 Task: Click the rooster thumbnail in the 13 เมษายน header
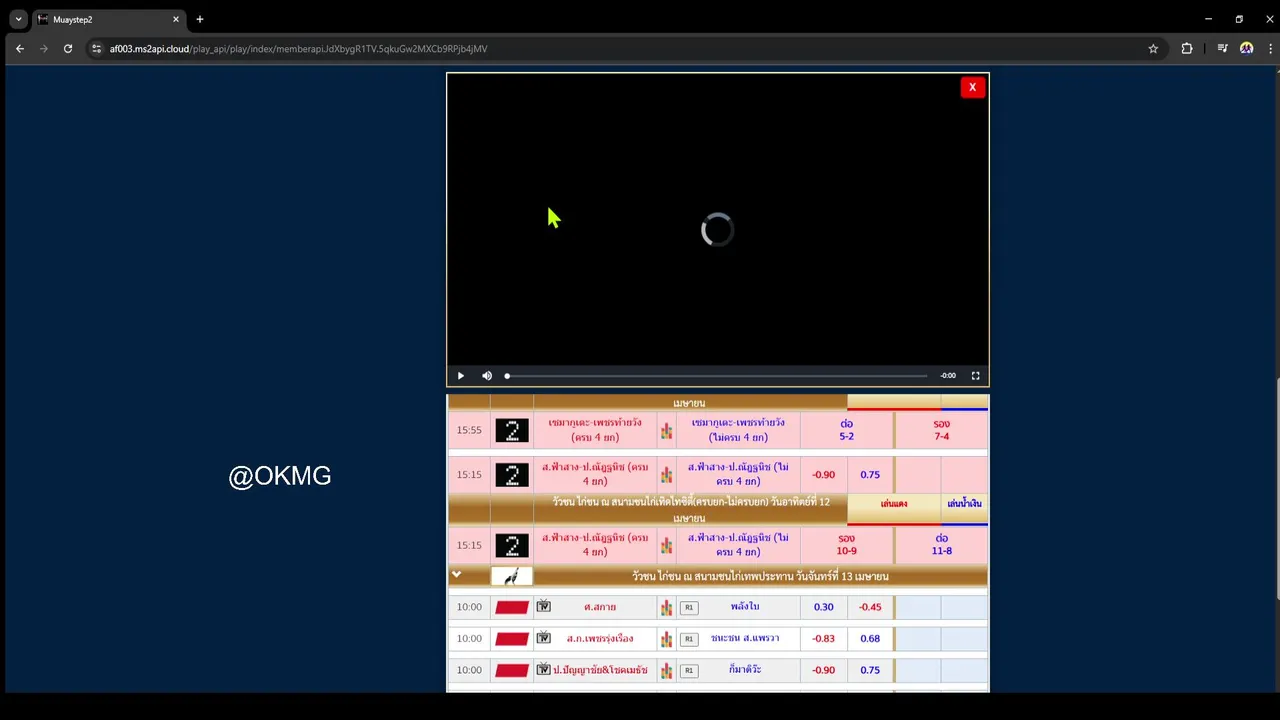tap(512, 576)
